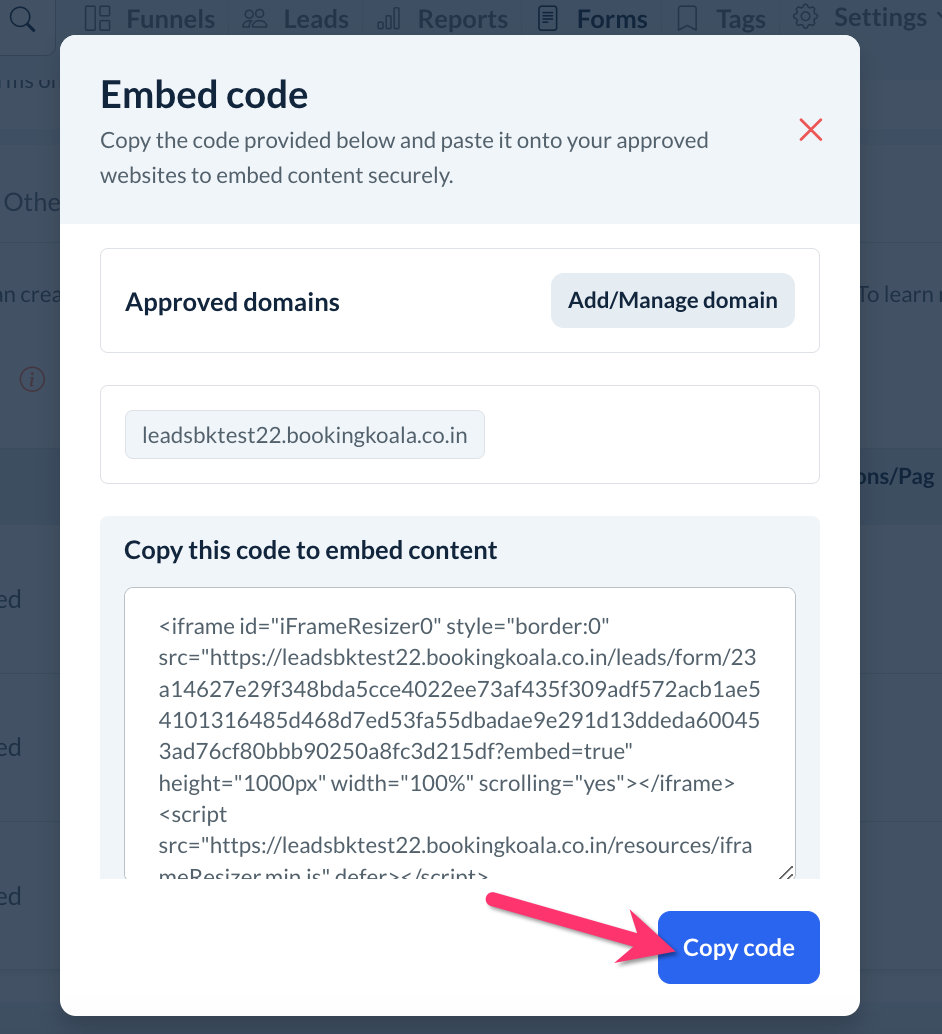
Task: Click the red info circle icon
Action: [33, 380]
